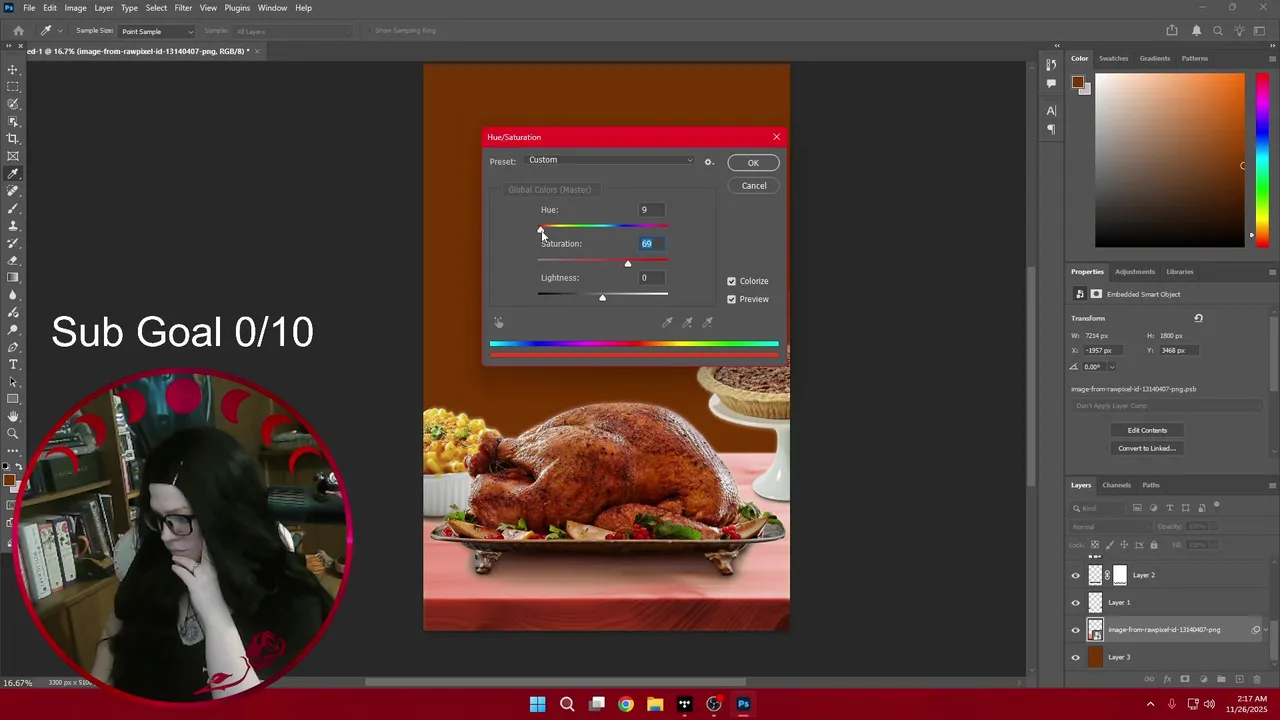Select the Brush tool

click(13, 208)
